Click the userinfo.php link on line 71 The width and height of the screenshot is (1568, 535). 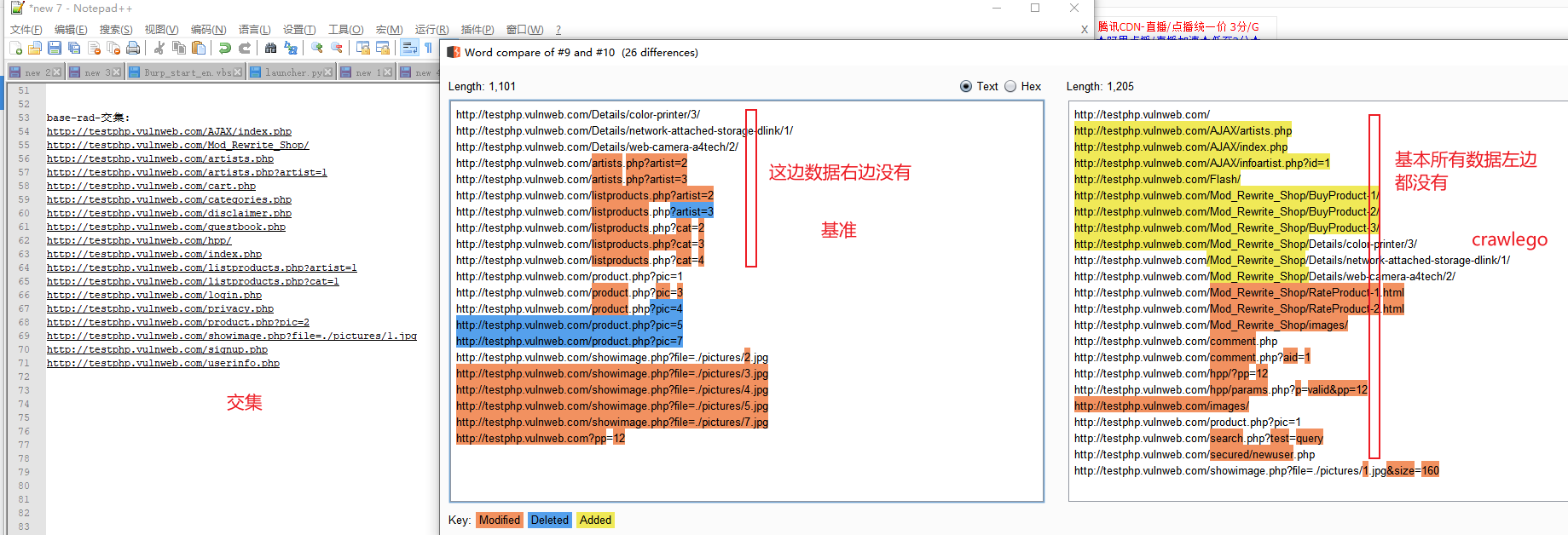point(163,363)
